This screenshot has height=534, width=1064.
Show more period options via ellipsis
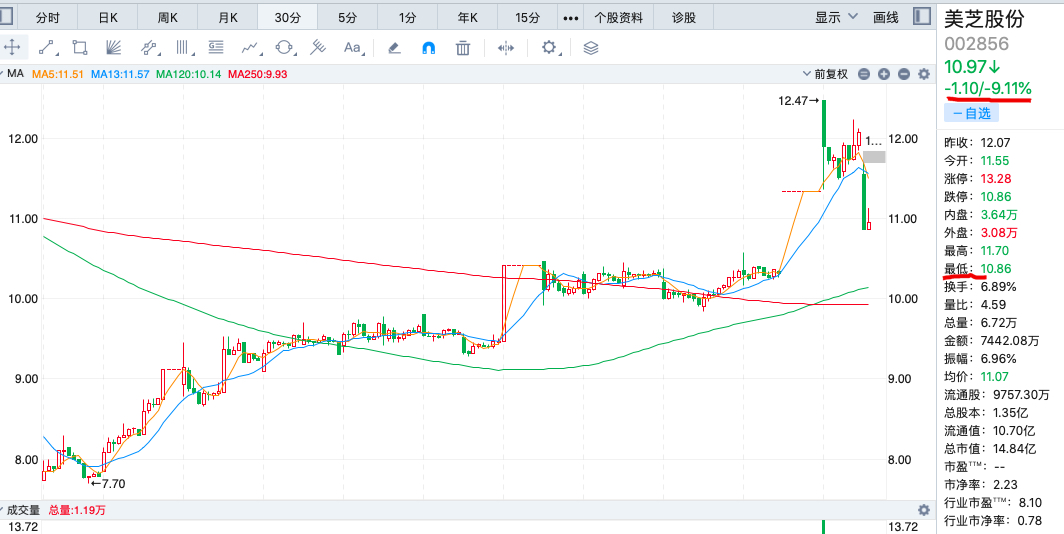[x=571, y=18]
